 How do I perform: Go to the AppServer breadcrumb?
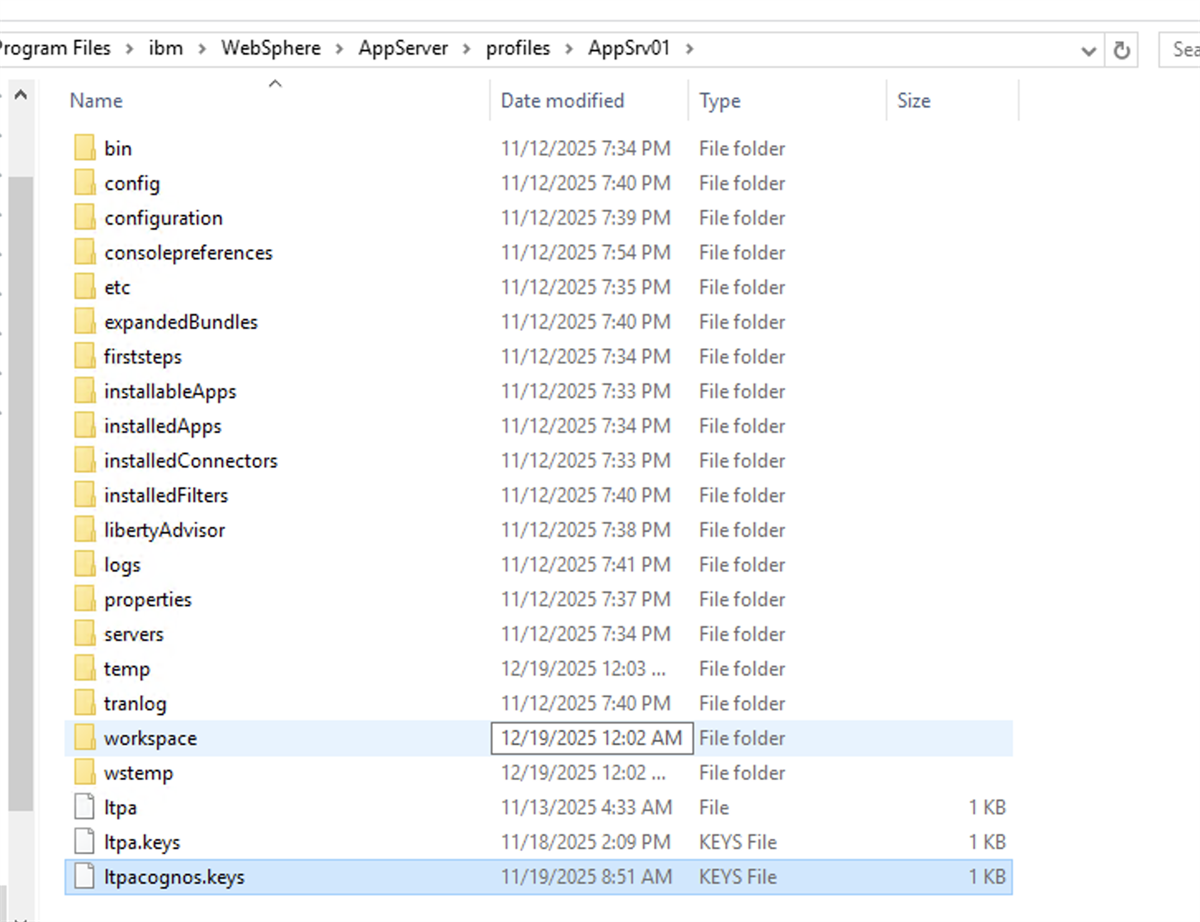point(404,48)
